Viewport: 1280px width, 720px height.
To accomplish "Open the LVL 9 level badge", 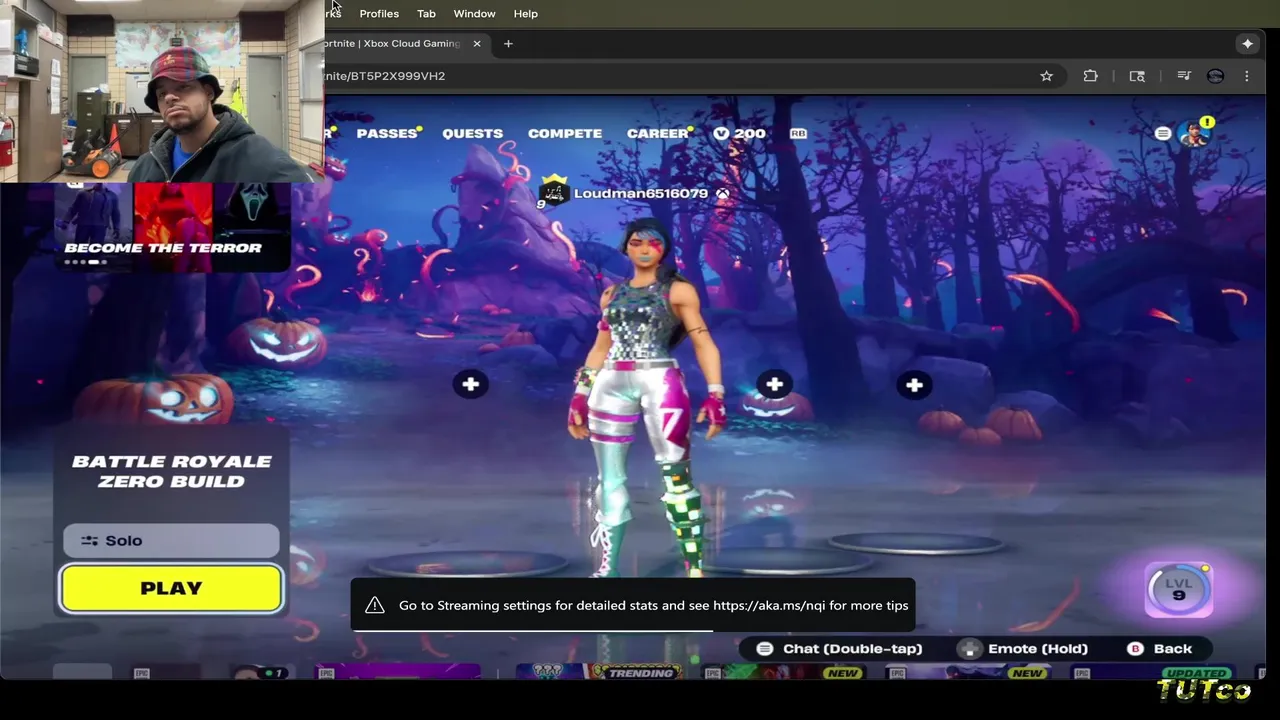I will (x=1179, y=589).
